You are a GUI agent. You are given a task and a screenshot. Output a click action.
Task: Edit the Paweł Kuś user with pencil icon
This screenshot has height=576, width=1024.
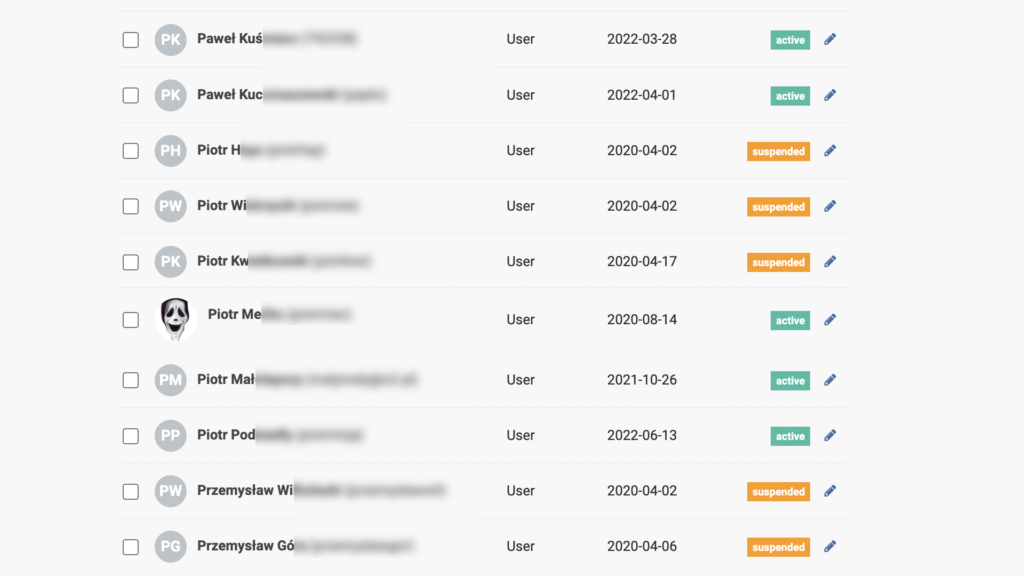[830, 39]
